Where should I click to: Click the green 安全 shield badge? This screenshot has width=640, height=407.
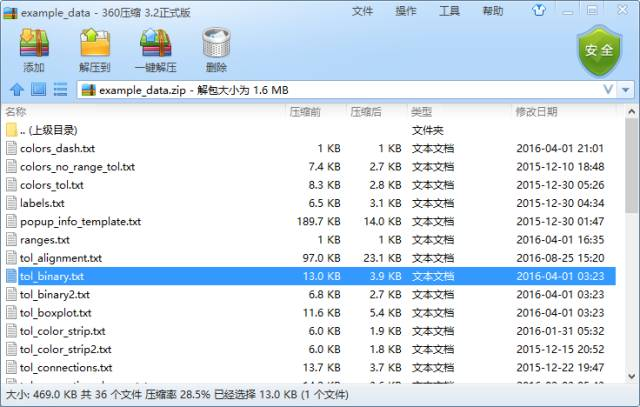pyautogui.click(x=599, y=50)
